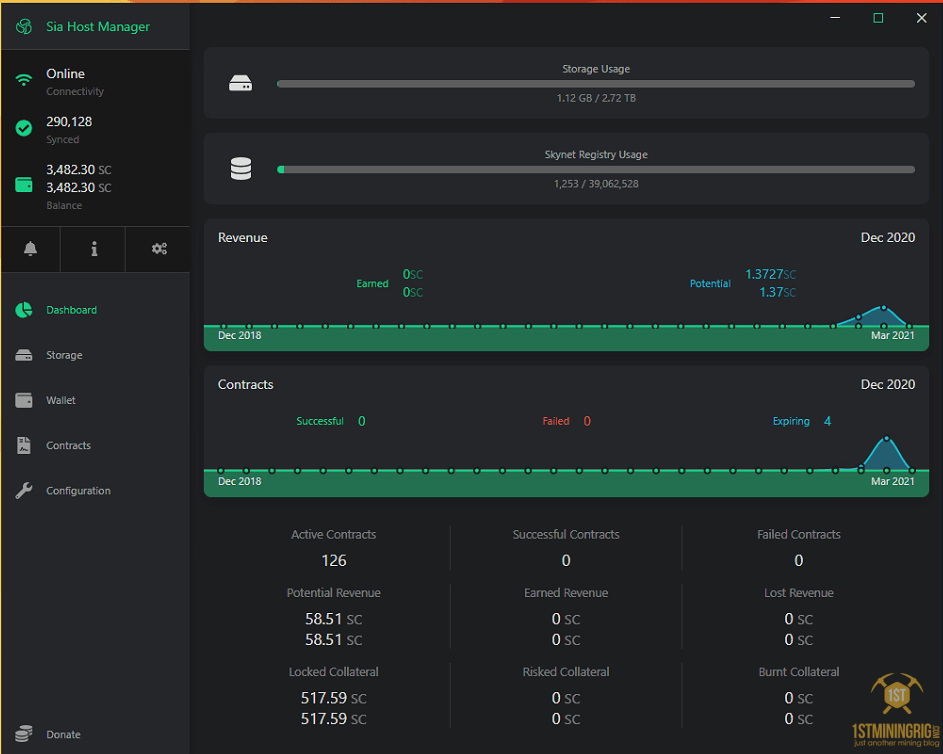Click the Storage Usage hard drive icon
943x754 pixels.
click(241, 83)
